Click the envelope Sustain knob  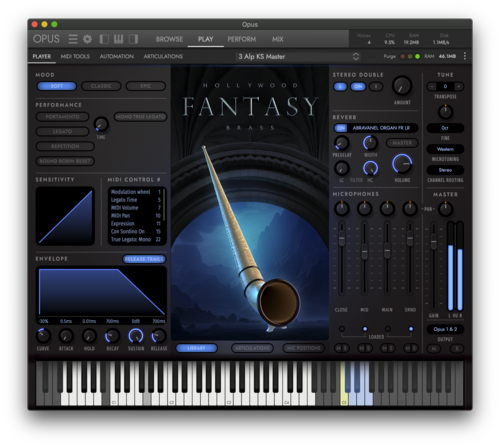[x=136, y=336]
